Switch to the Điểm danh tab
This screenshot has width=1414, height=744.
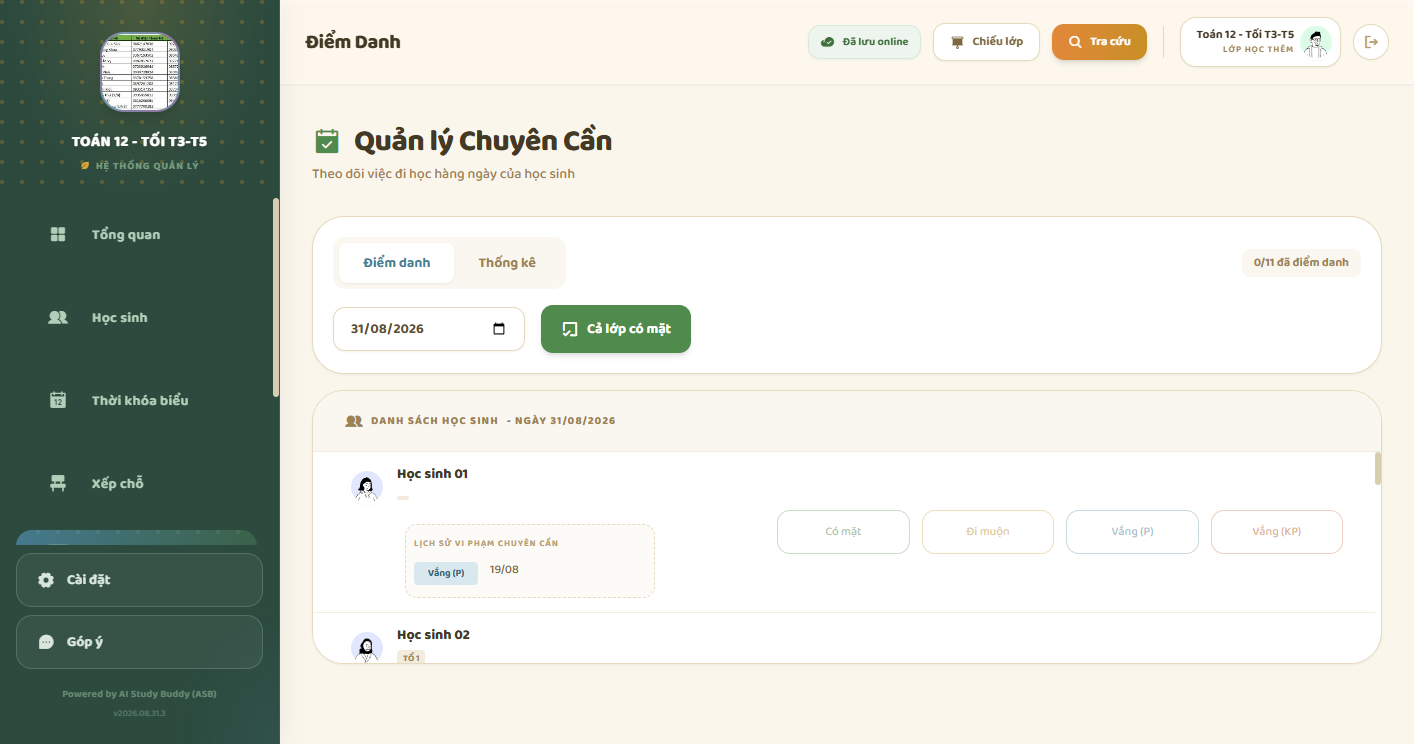click(397, 263)
